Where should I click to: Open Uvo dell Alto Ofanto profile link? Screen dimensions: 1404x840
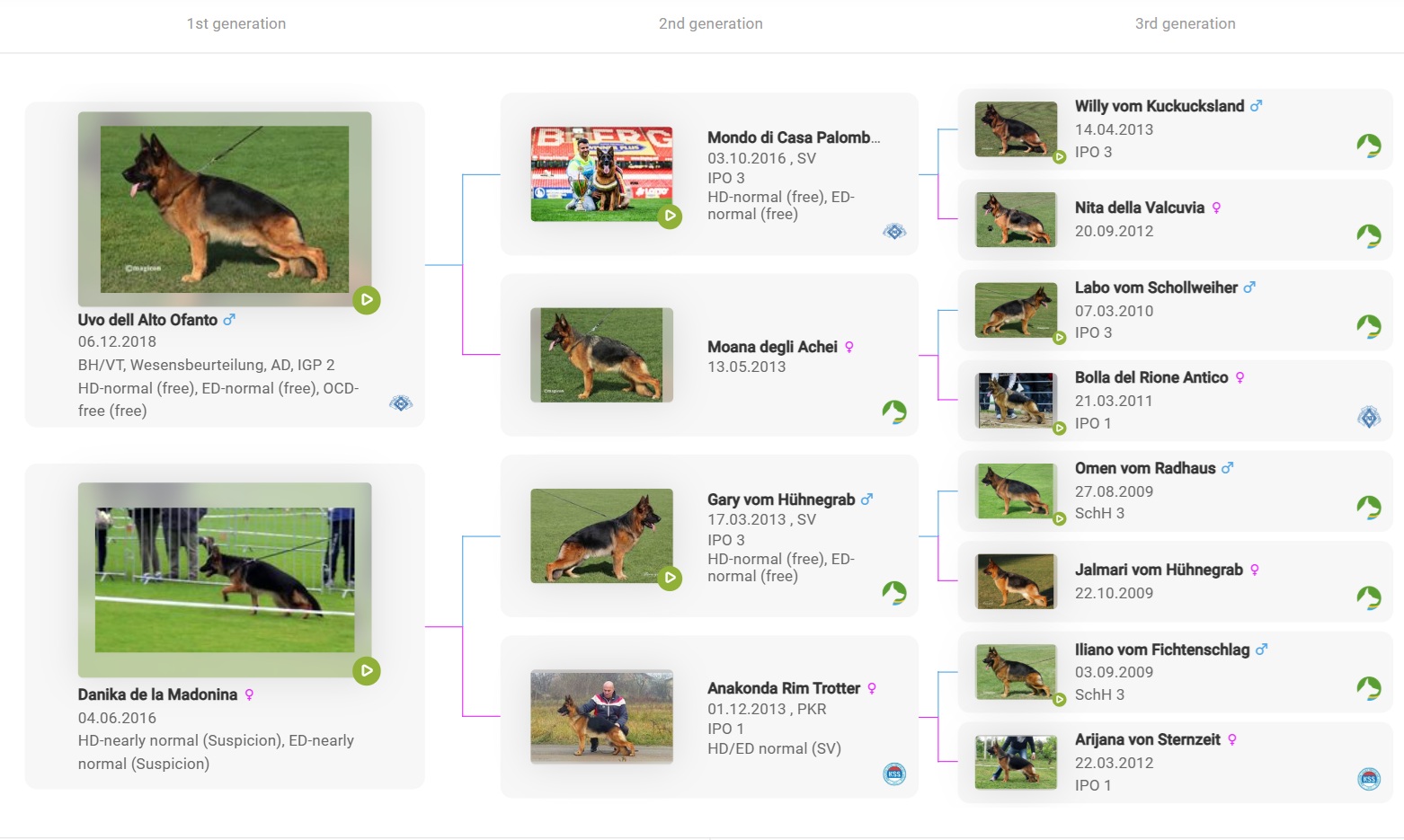point(147,320)
